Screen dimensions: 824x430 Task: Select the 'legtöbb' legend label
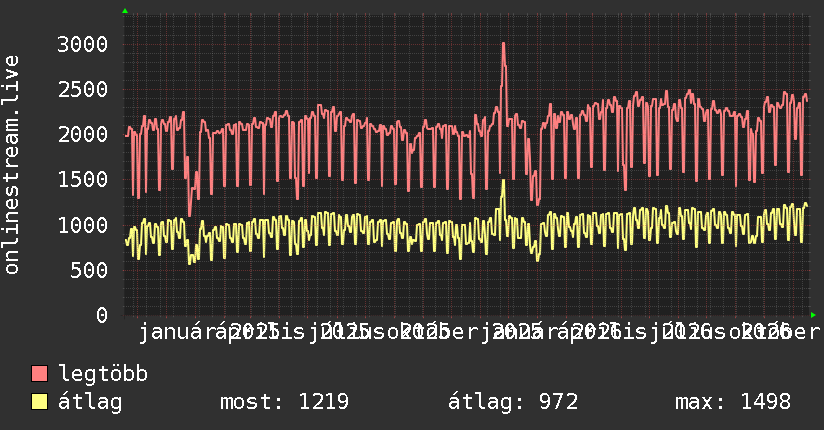[103, 373]
